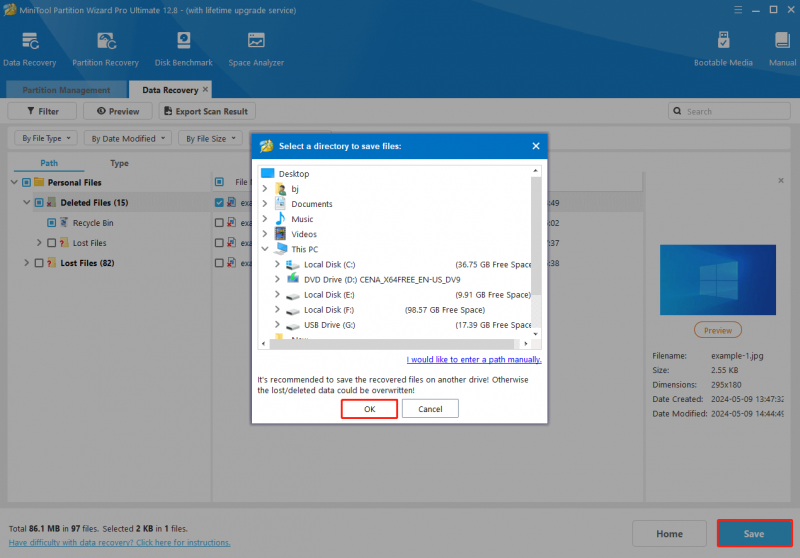This screenshot has height=558, width=800.
Task: Select Local Disk (C:) drive icon
Action: (292, 265)
